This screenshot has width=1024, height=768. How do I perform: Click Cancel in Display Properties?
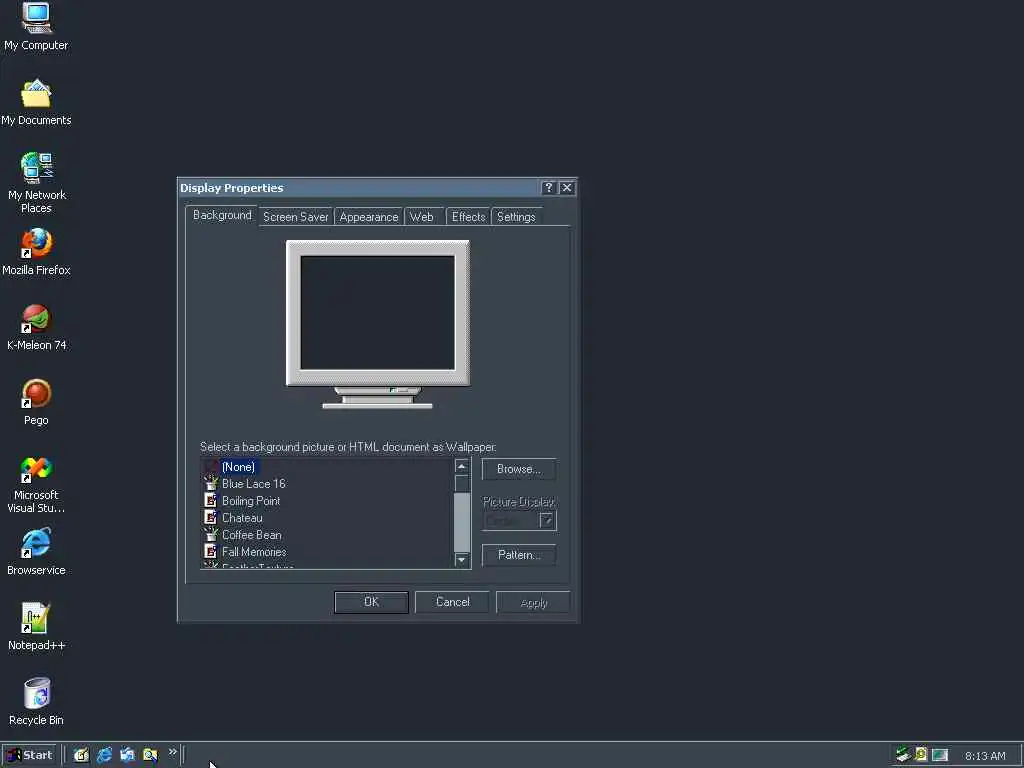(452, 602)
